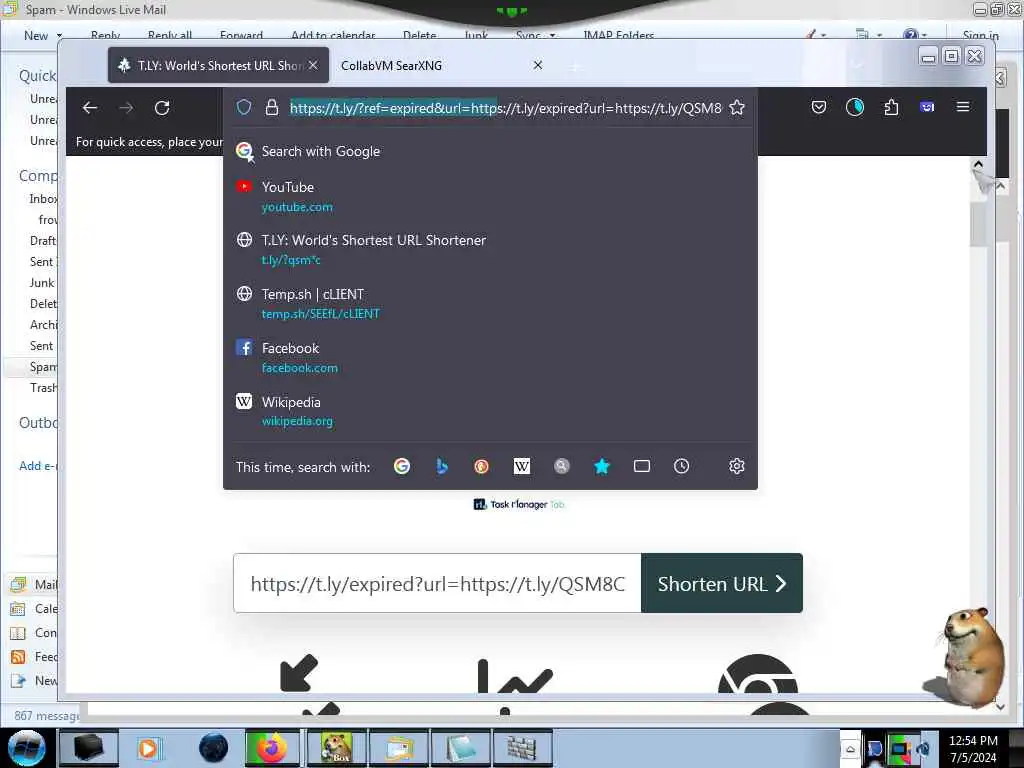Open the media player taskbar icon
The image size is (1024, 768).
tap(148, 748)
